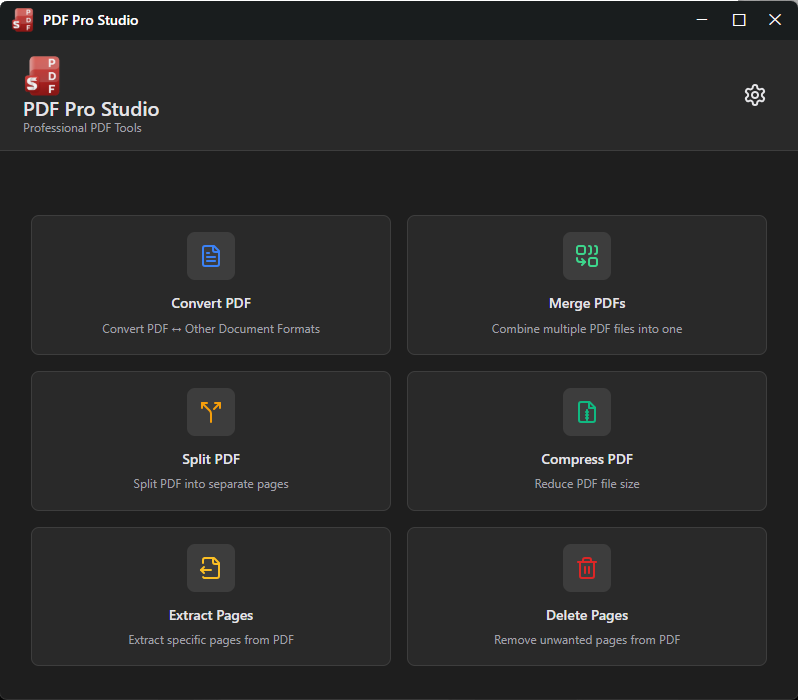The width and height of the screenshot is (800, 700).
Task: Click the small app icon in title bar
Action: coord(22,20)
